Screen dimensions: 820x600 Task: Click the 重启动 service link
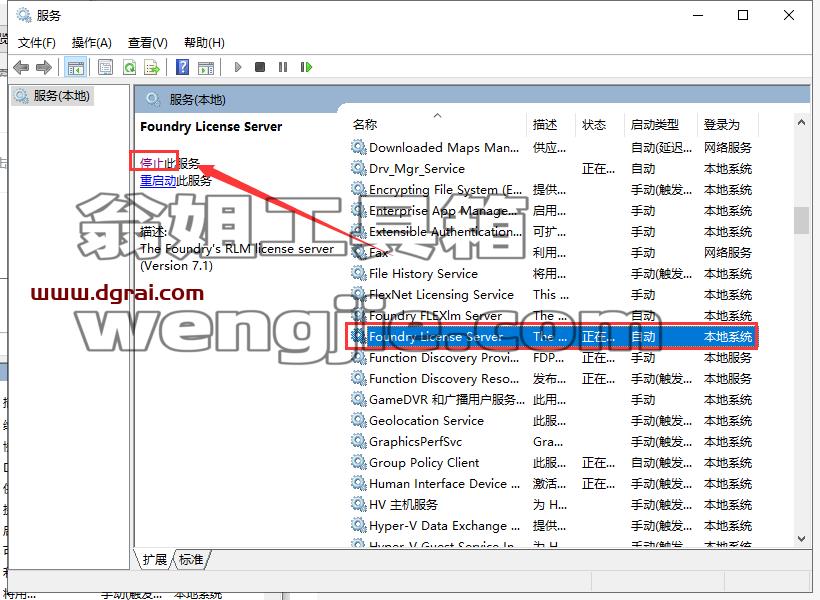tap(158, 180)
